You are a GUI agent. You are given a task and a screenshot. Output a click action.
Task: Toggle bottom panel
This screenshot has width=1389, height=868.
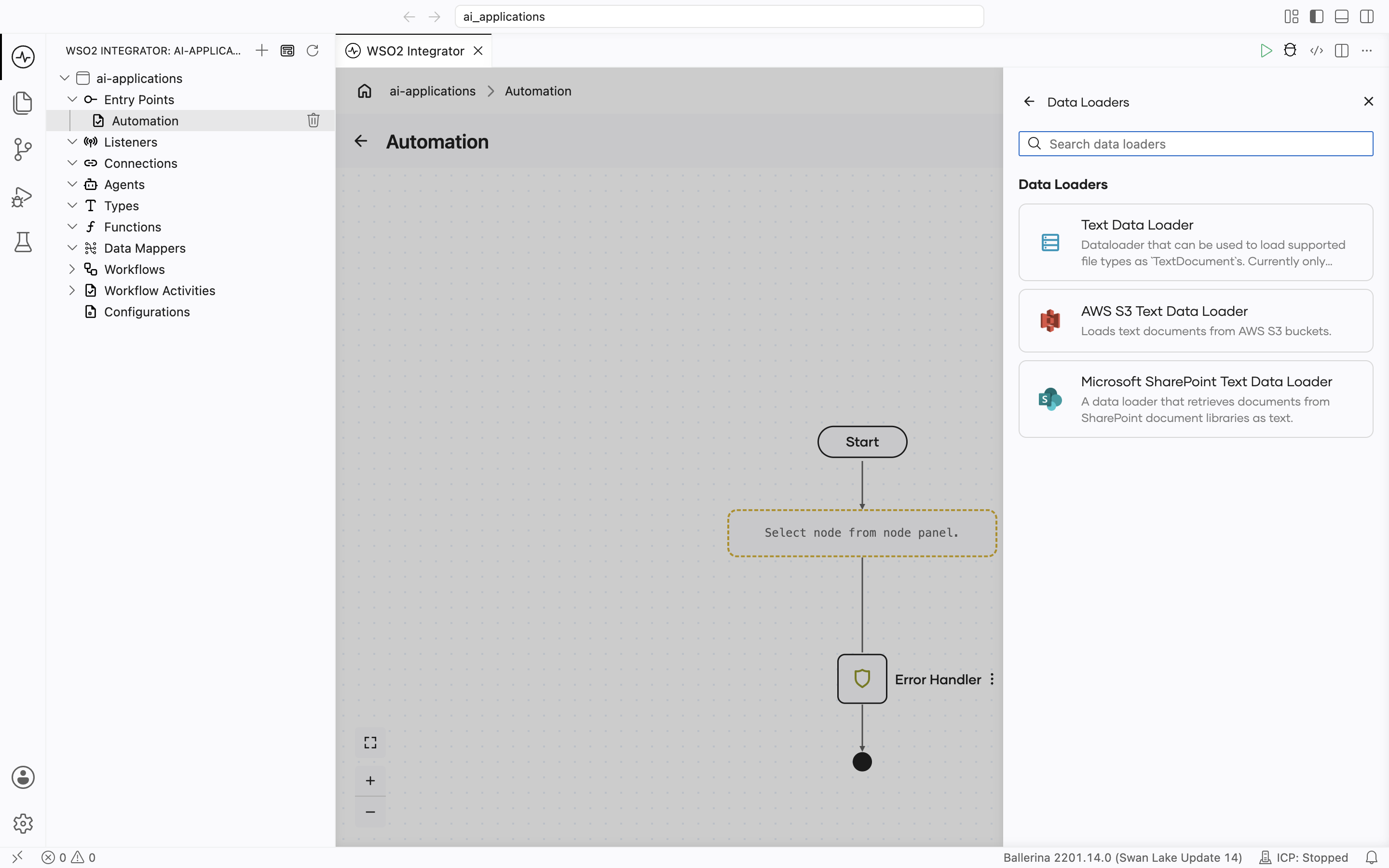(x=1342, y=17)
